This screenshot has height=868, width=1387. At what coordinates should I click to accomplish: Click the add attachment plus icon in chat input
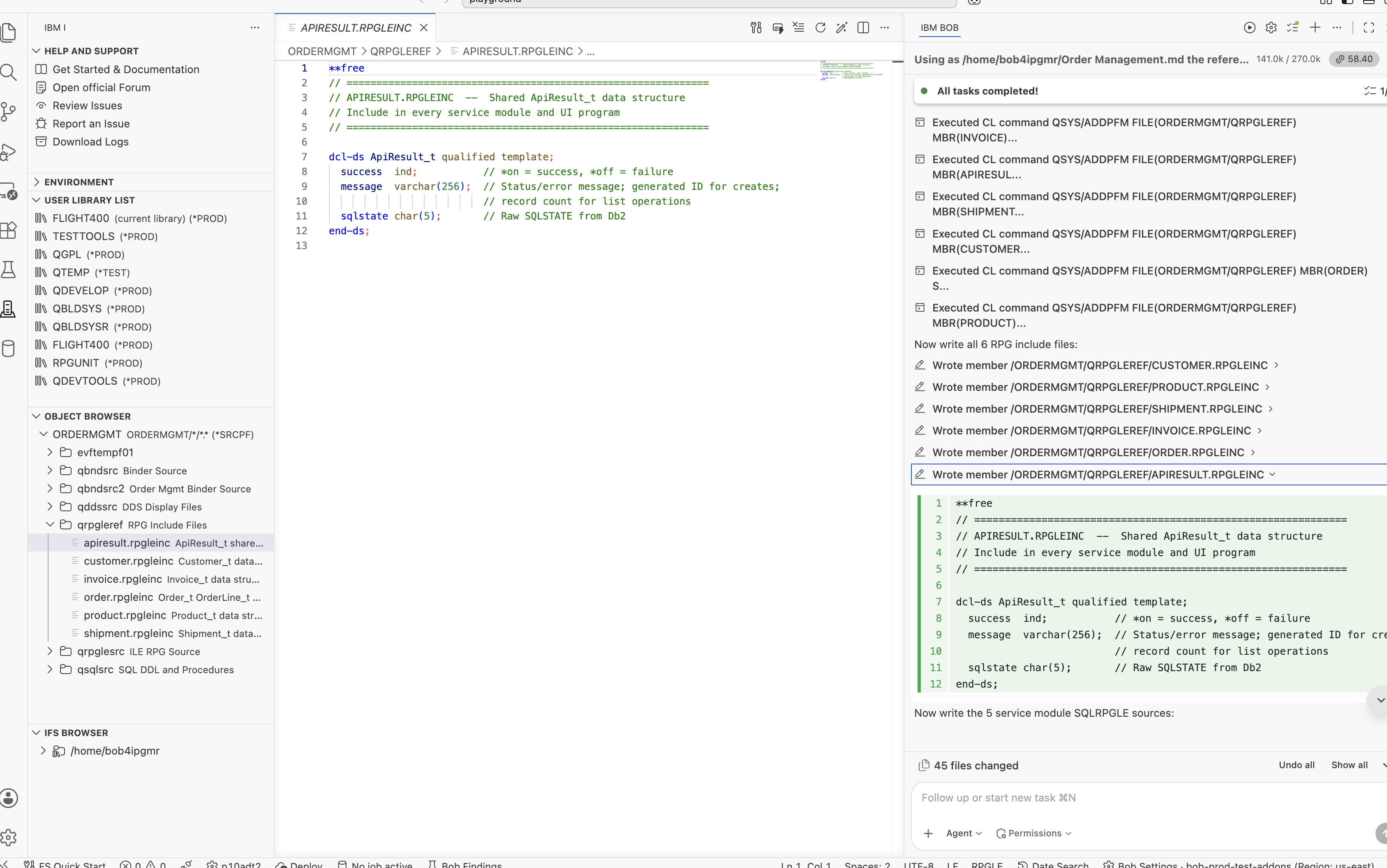pos(928,833)
